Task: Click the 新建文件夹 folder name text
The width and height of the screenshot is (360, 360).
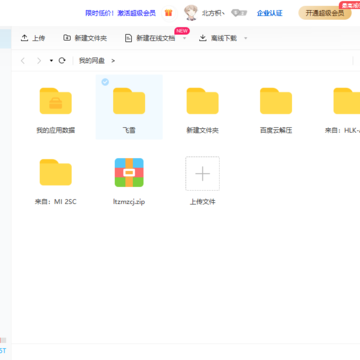Action: click(202, 130)
